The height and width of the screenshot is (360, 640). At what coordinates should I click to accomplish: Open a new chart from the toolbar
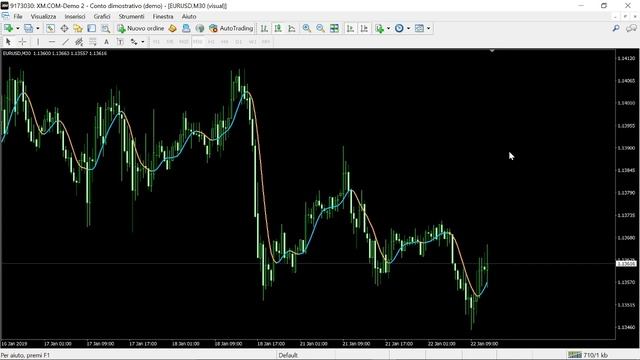pos(9,28)
